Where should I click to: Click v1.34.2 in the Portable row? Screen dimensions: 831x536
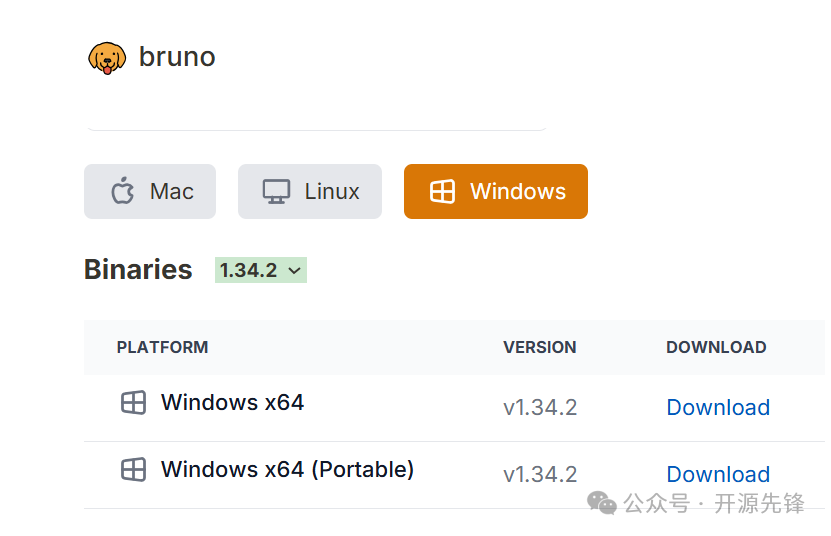click(540, 474)
